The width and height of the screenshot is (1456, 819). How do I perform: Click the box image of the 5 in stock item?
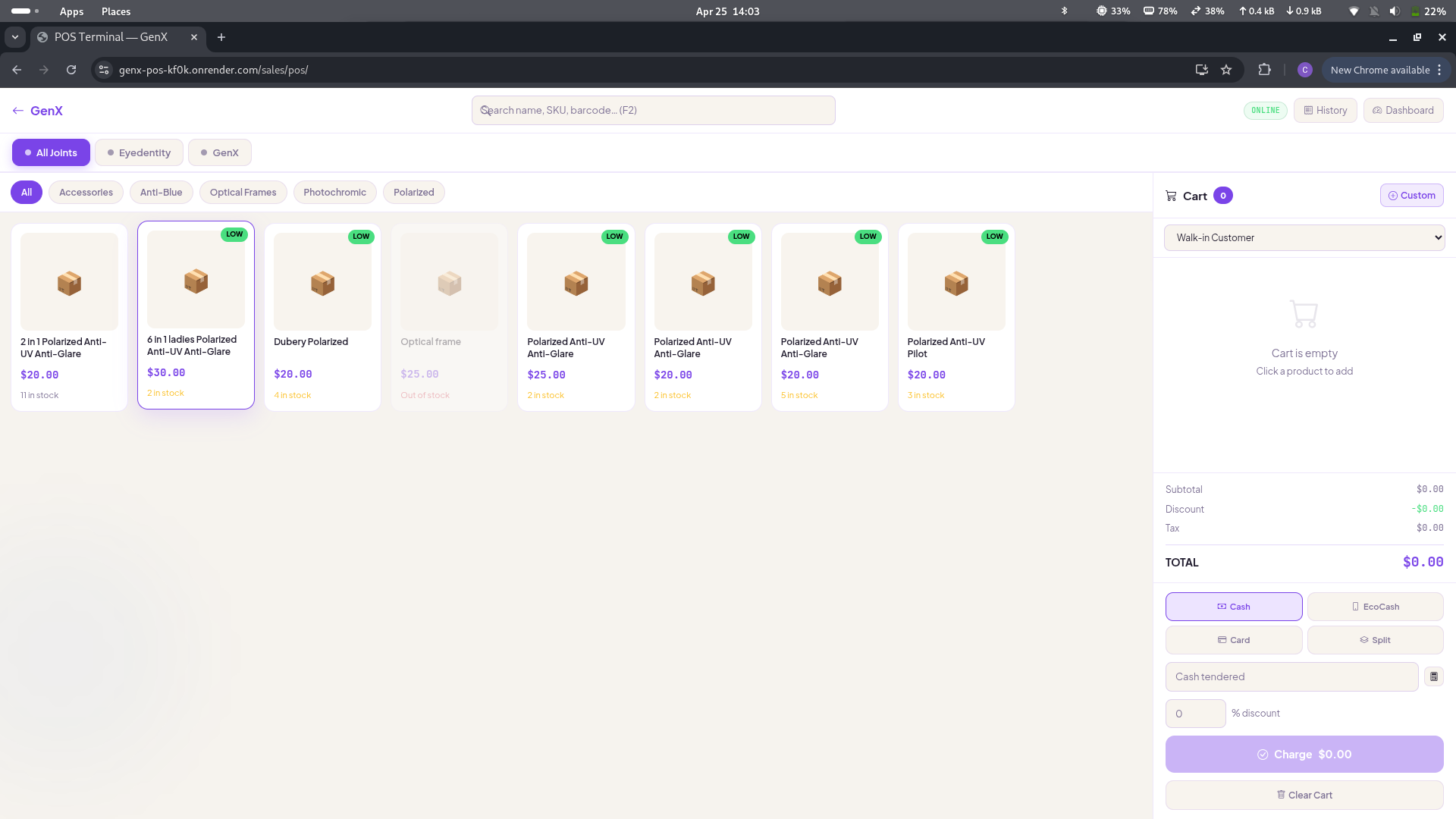[830, 282]
